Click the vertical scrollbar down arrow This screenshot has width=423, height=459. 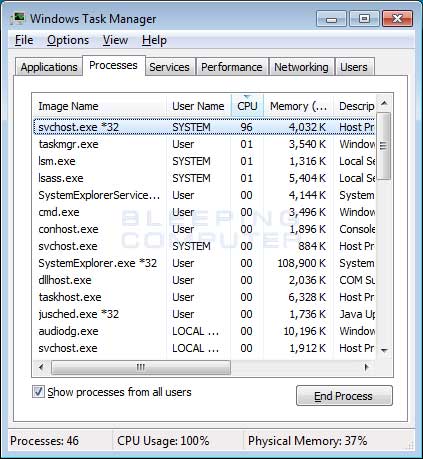384,350
